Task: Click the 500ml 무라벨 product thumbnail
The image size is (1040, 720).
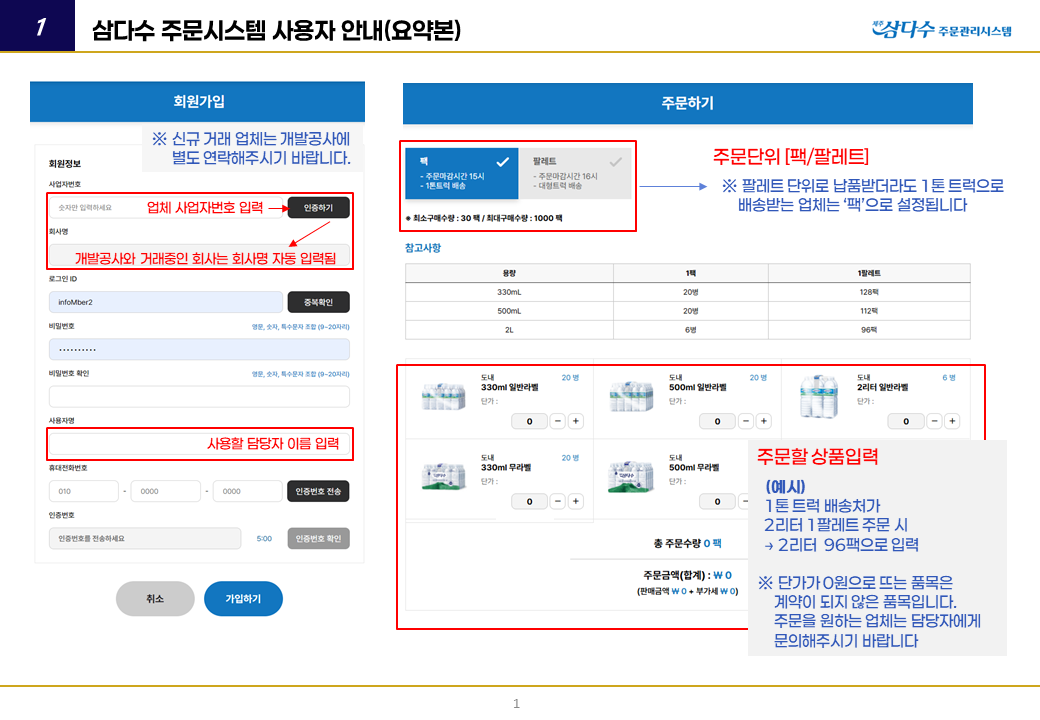Action: pos(631,476)
